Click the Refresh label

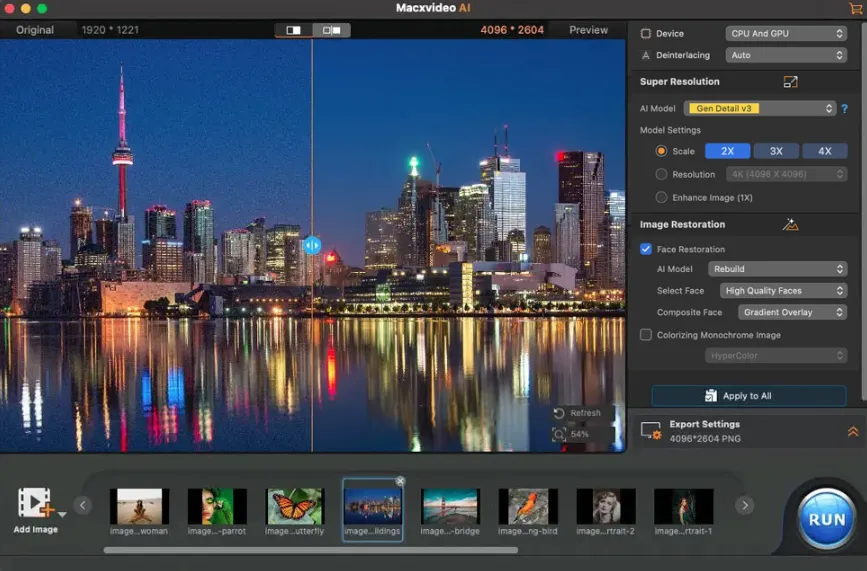pyautogui.click(x=585, y=413)
